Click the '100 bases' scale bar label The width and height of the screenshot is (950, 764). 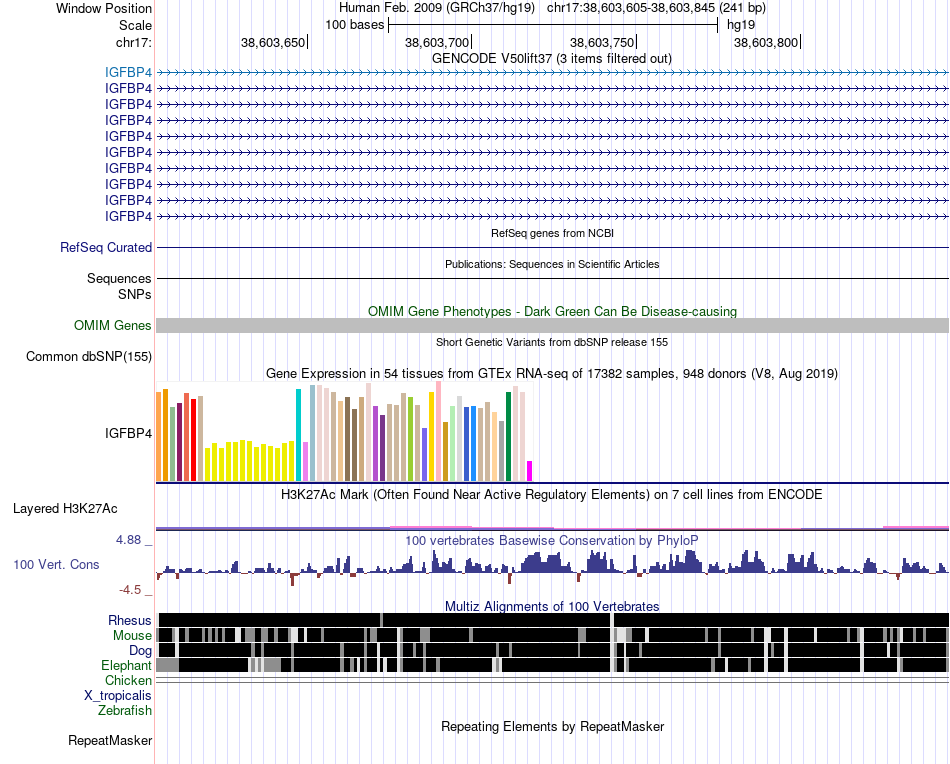(x=354, y=25)
